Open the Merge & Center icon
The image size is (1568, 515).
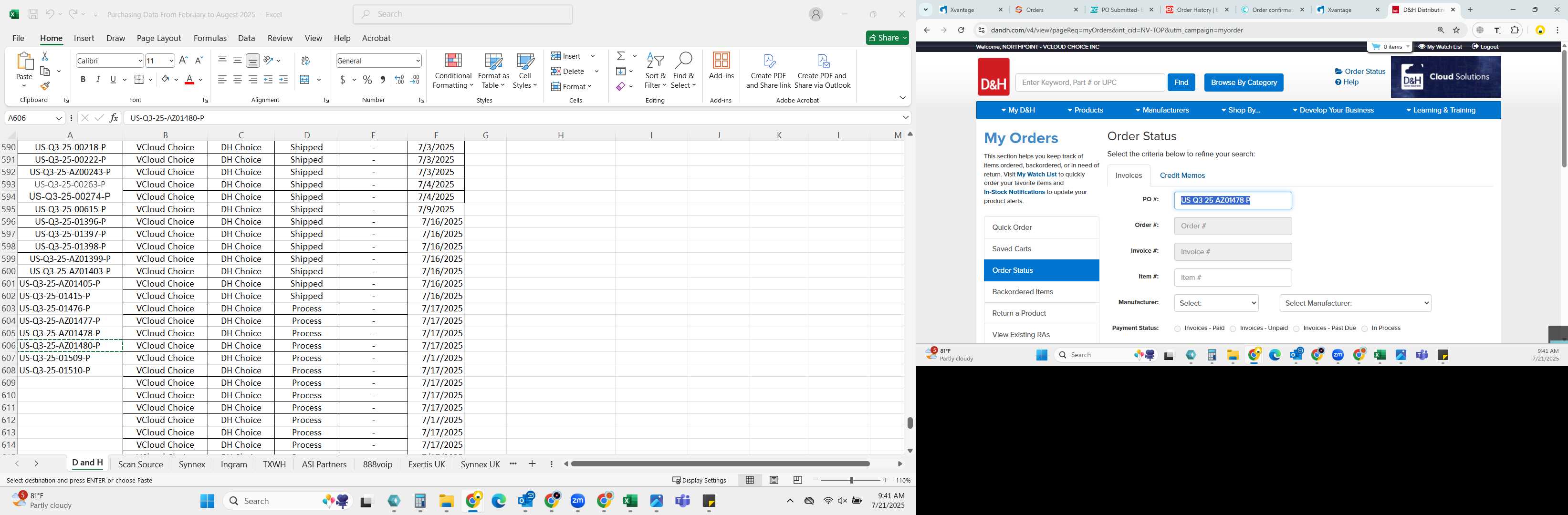pos(305,80)
